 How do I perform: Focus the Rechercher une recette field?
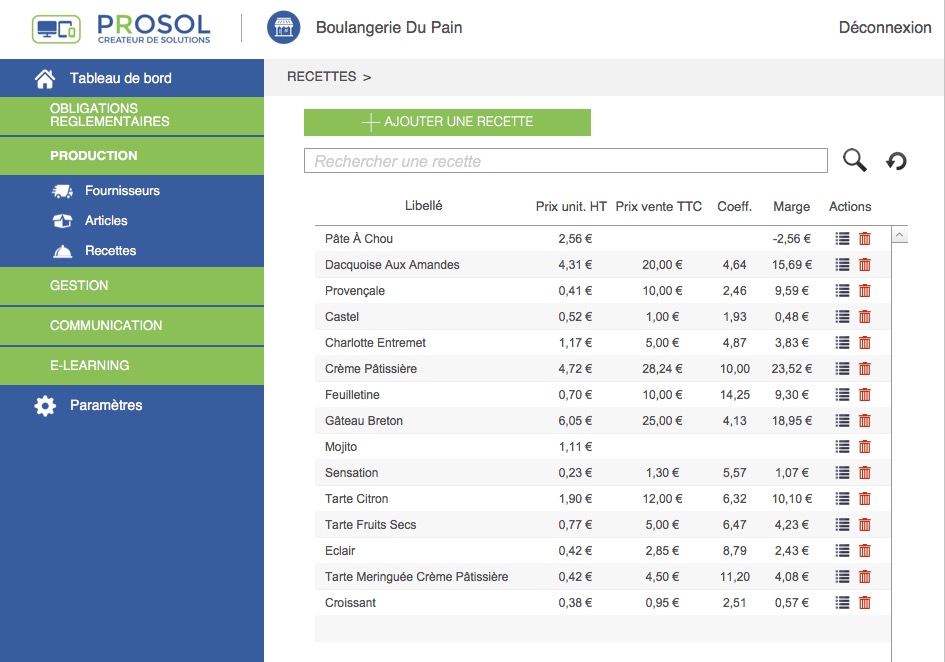pos(565,161)
